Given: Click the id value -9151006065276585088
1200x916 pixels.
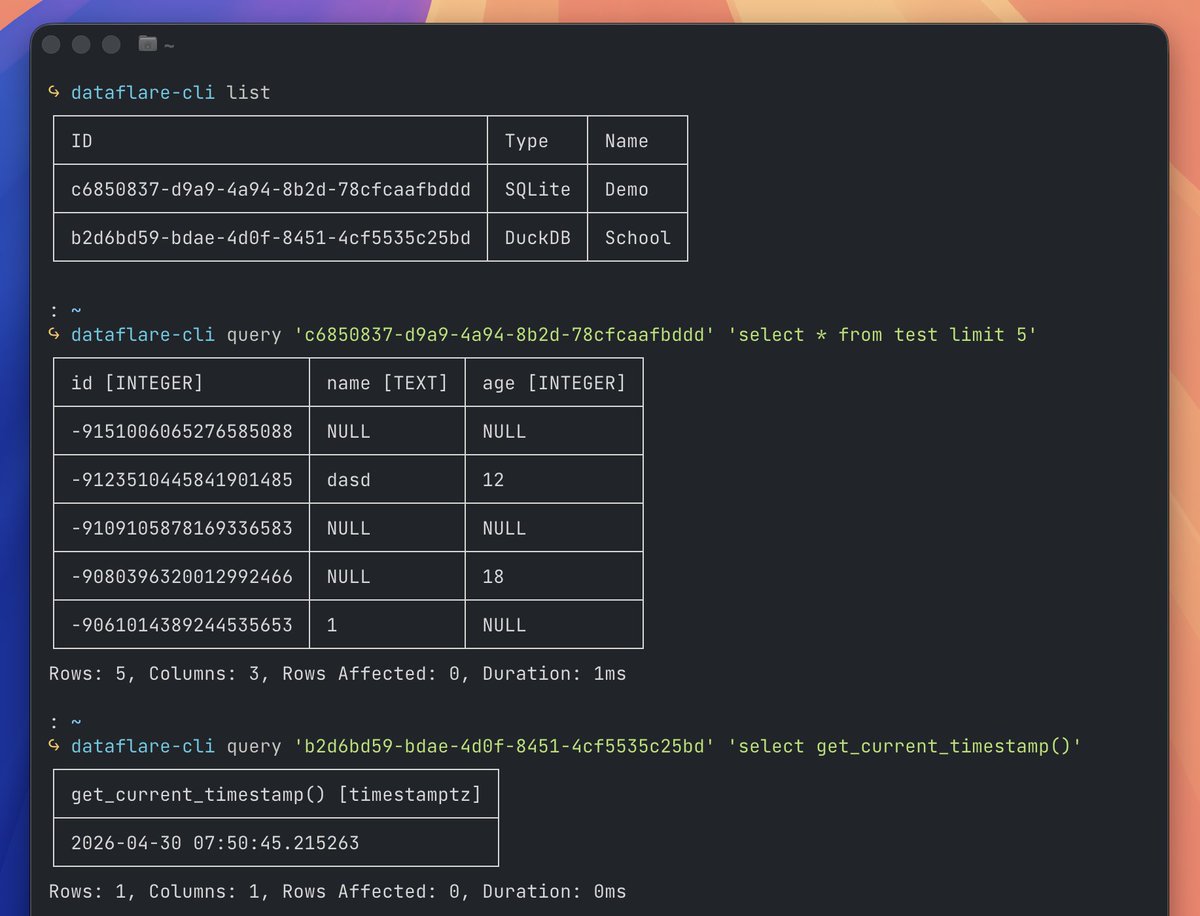Looking at the screenshot, I should 182,431.
